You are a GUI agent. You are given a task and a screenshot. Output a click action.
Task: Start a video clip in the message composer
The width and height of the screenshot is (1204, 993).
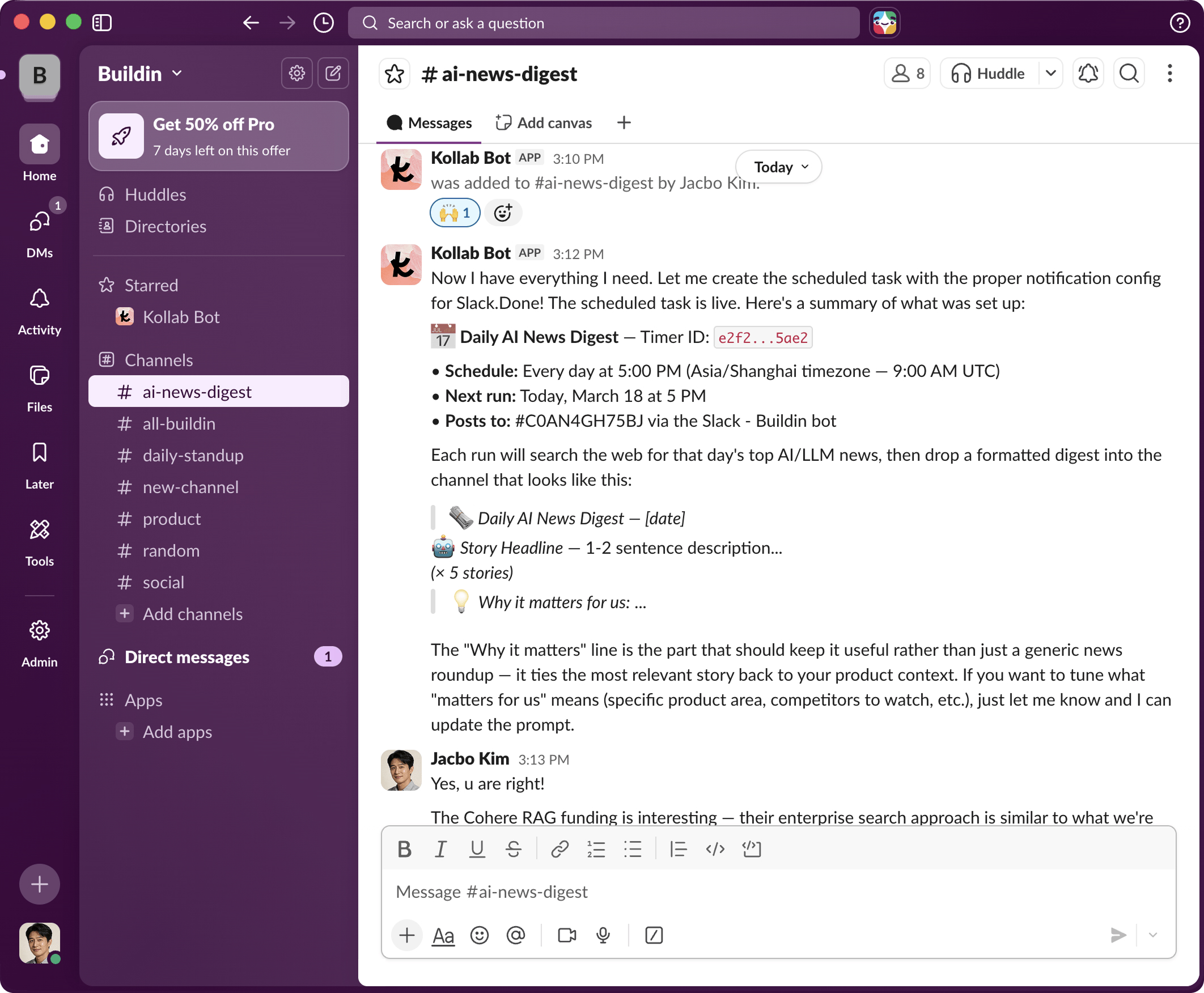(566, 935)
